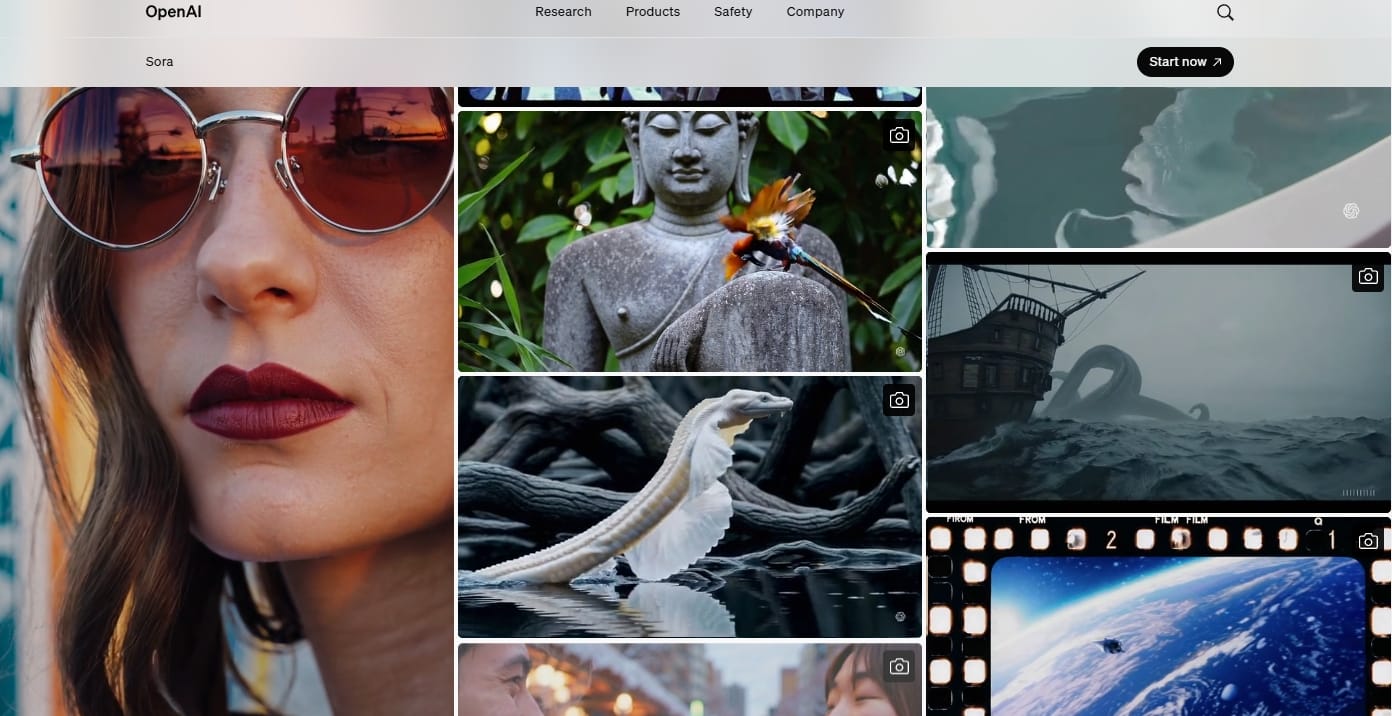1392x716 pixels.
Task: Open the ship and sea monster video
Action: pyautogui.click(x=1158, y=383)
